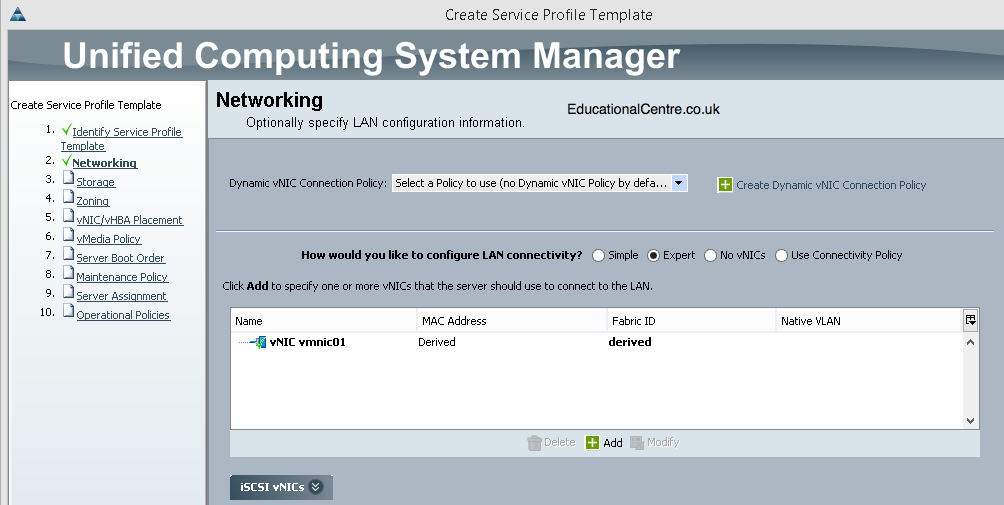The width and height of the screenshot is (1004, 505).
Task: Open the vMedia Policy step
Action: coord(108,239)
